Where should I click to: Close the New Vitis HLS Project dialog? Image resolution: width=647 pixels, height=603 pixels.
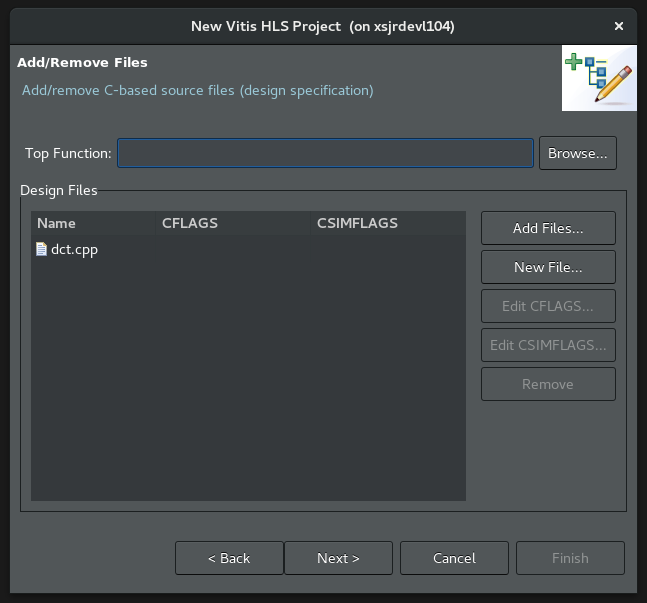(x=620, y=26)
